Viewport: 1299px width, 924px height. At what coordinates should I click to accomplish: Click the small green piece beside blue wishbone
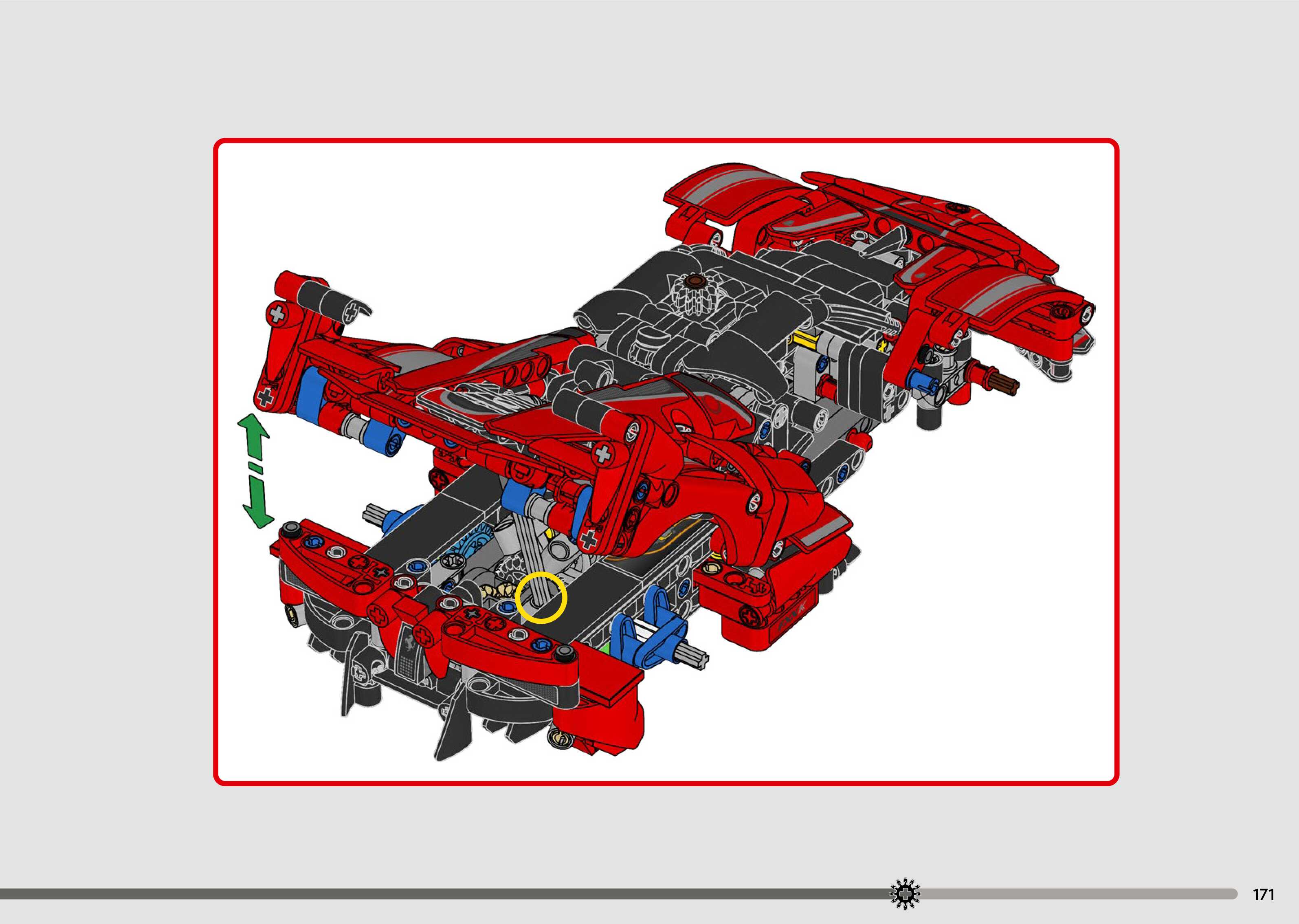(606, 649)
